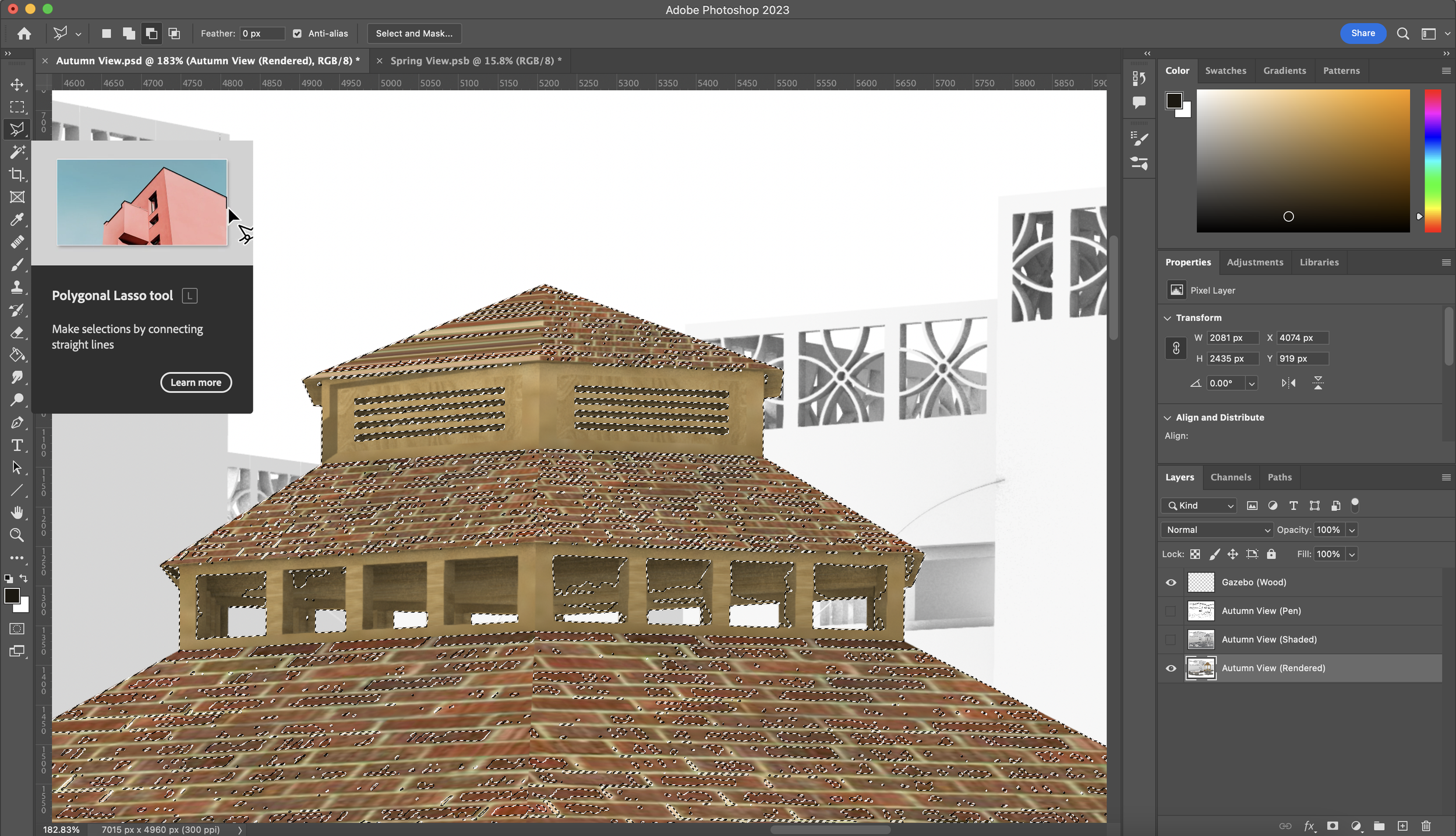Select the Path Selection tool
The height and width of the screenshot is (836, 1456).
pyautogui.click(x=17, y=468)
